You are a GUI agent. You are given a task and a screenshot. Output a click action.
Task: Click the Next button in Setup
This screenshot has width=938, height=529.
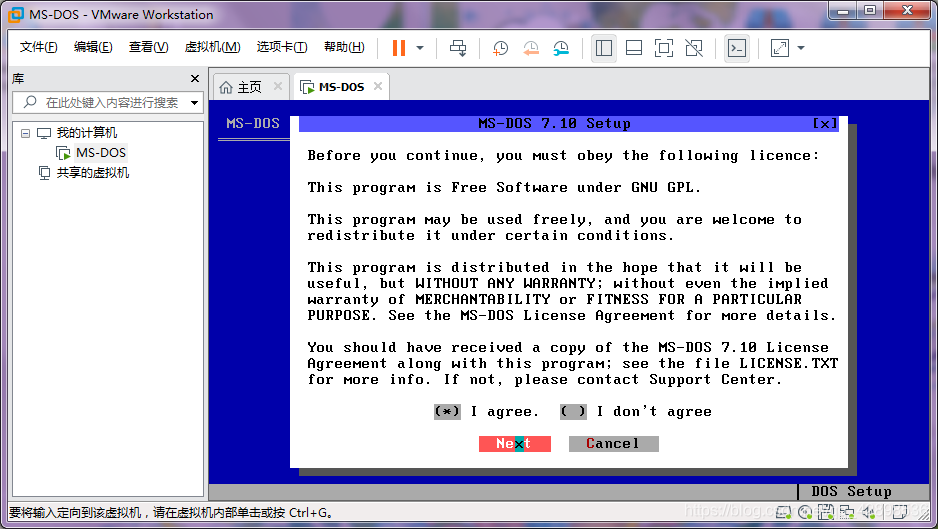click(514, 443)
